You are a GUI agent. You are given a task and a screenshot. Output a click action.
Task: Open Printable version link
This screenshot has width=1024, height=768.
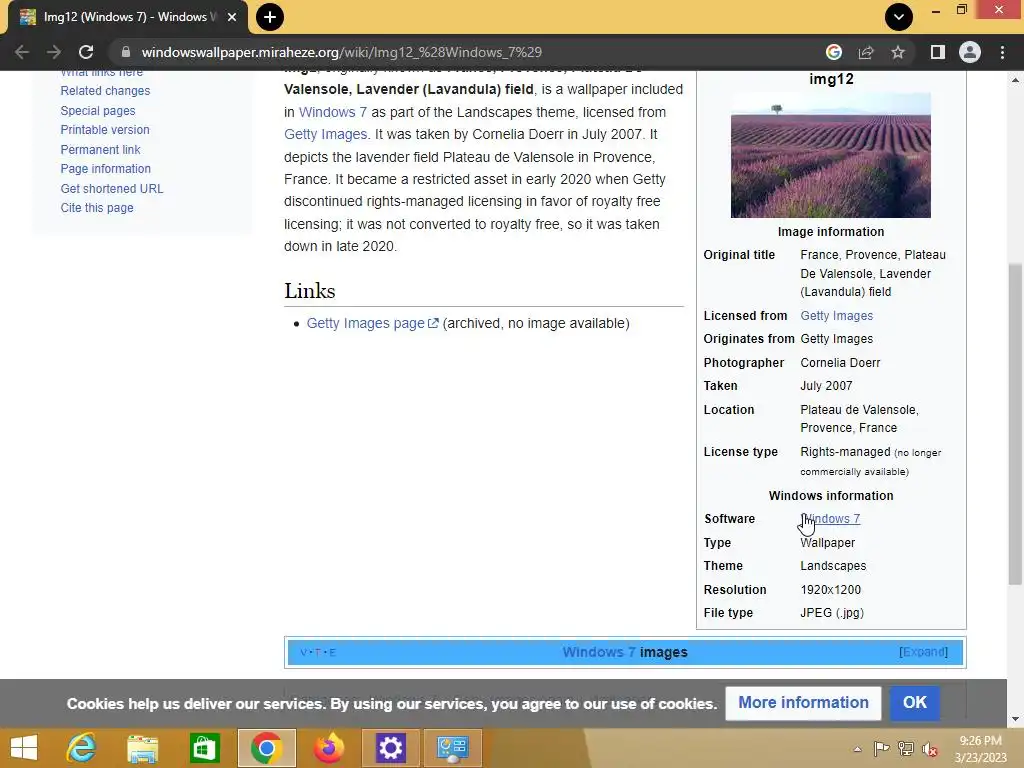click(x=105, y=130)
